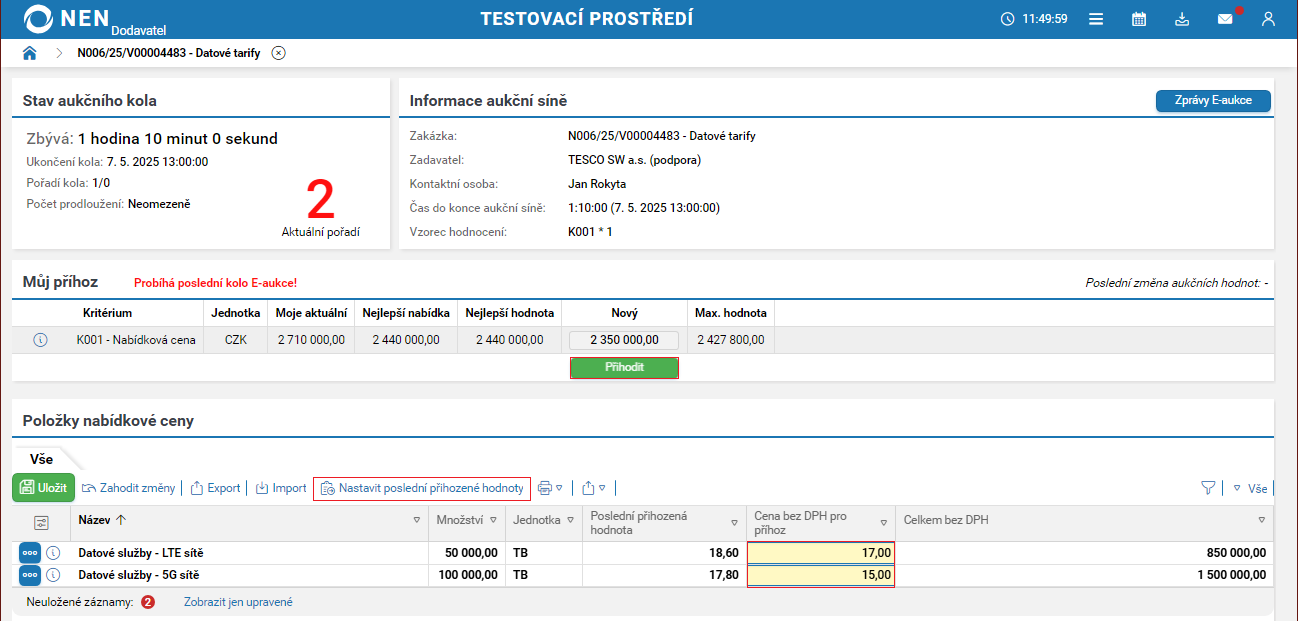Close the Datové tarify breadcrumb tab
This screenshot has height=621, width=1298.
point(278,53)
